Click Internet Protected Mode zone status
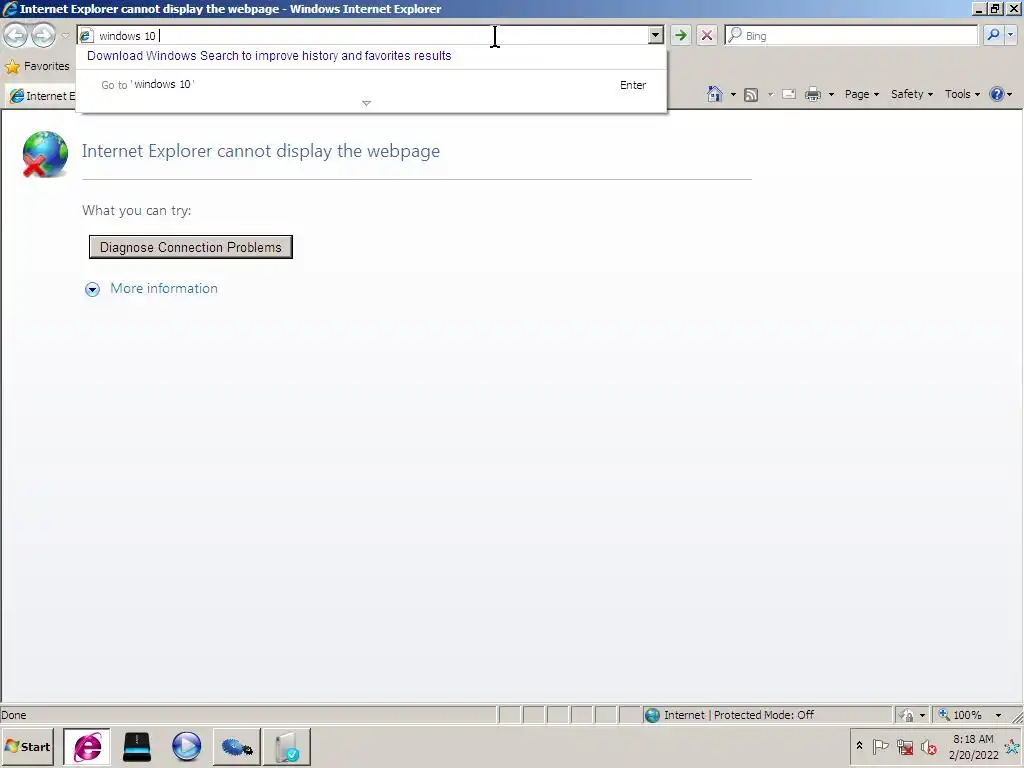 [766, 715]
